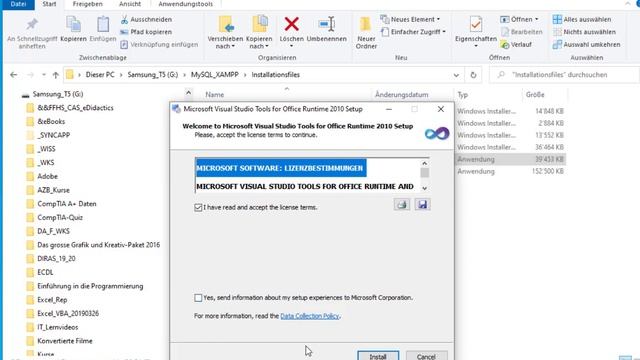Select the Anwendung row sized 152'500 KB
Image resolution: width=640 pixels, height=360 pixels.
click(x=510, y=171)
